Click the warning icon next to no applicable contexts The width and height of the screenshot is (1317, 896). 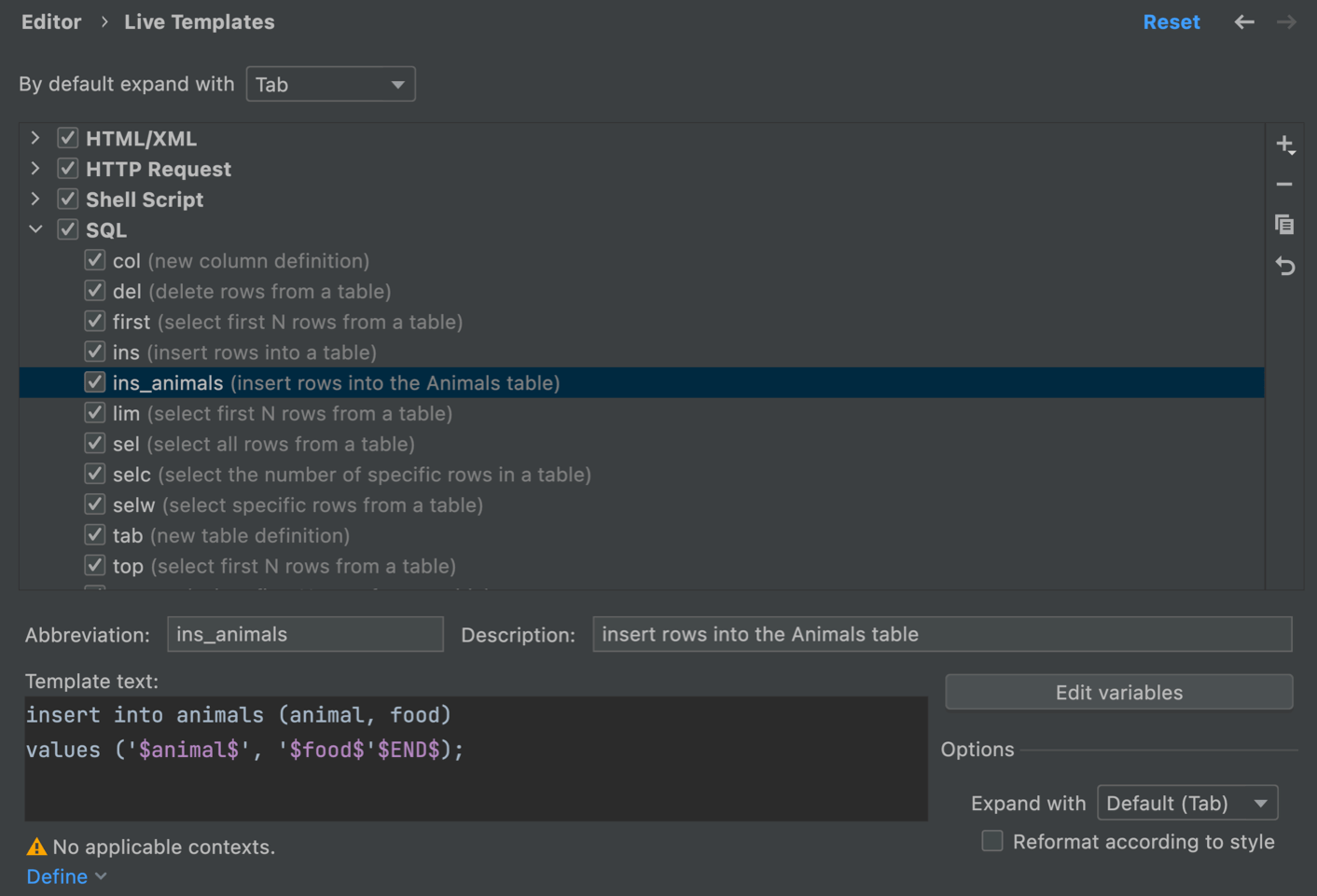pyautogui.click(x=35, y=846)
